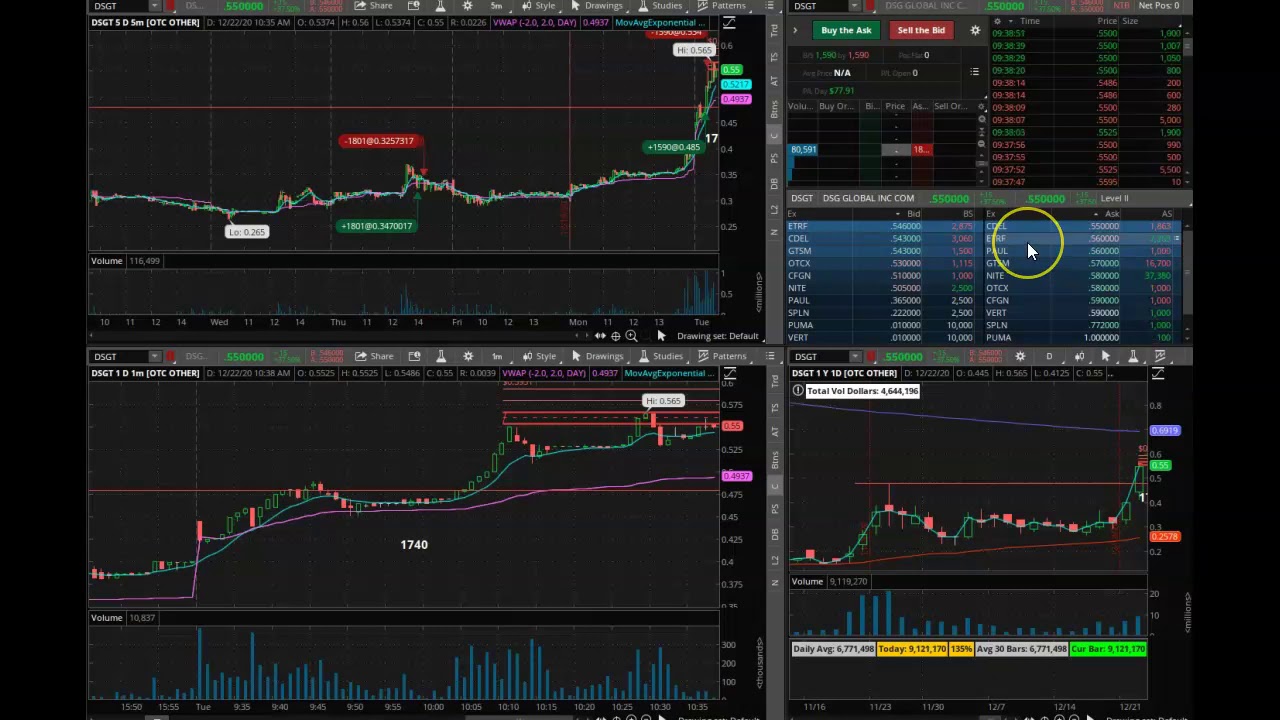Click the Price ladder column settings gear
Image resolution: width=1280 pixels, height=720 pixels.
tap(981, 106)
